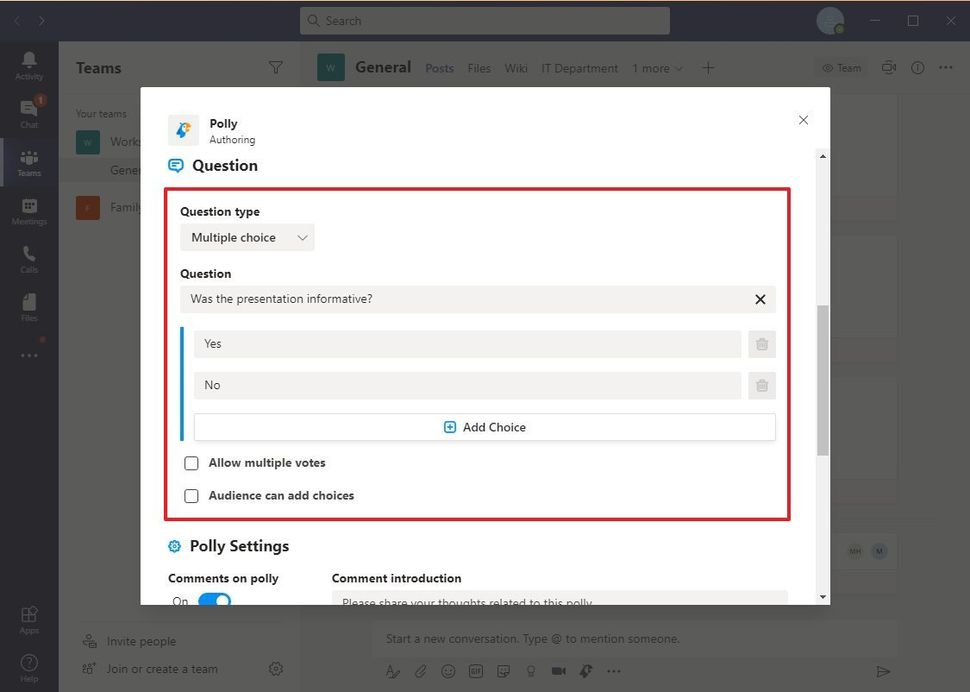The width and height of the screenshot is (970, 692).
Task: Open the emoji picker in the compose bar
Action: pos(448,671)
